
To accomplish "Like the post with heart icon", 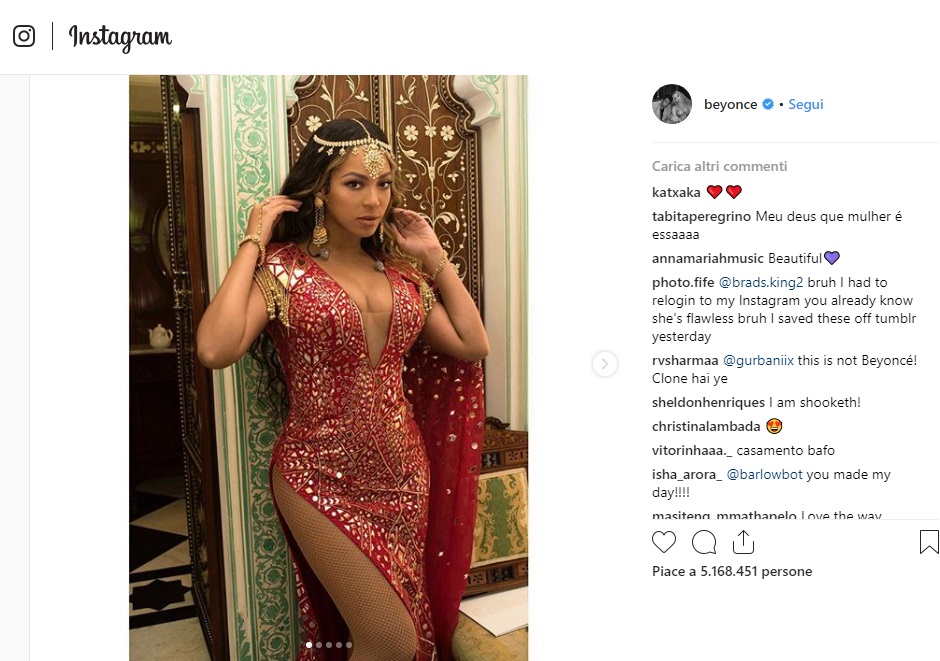I will coord(664,542).
